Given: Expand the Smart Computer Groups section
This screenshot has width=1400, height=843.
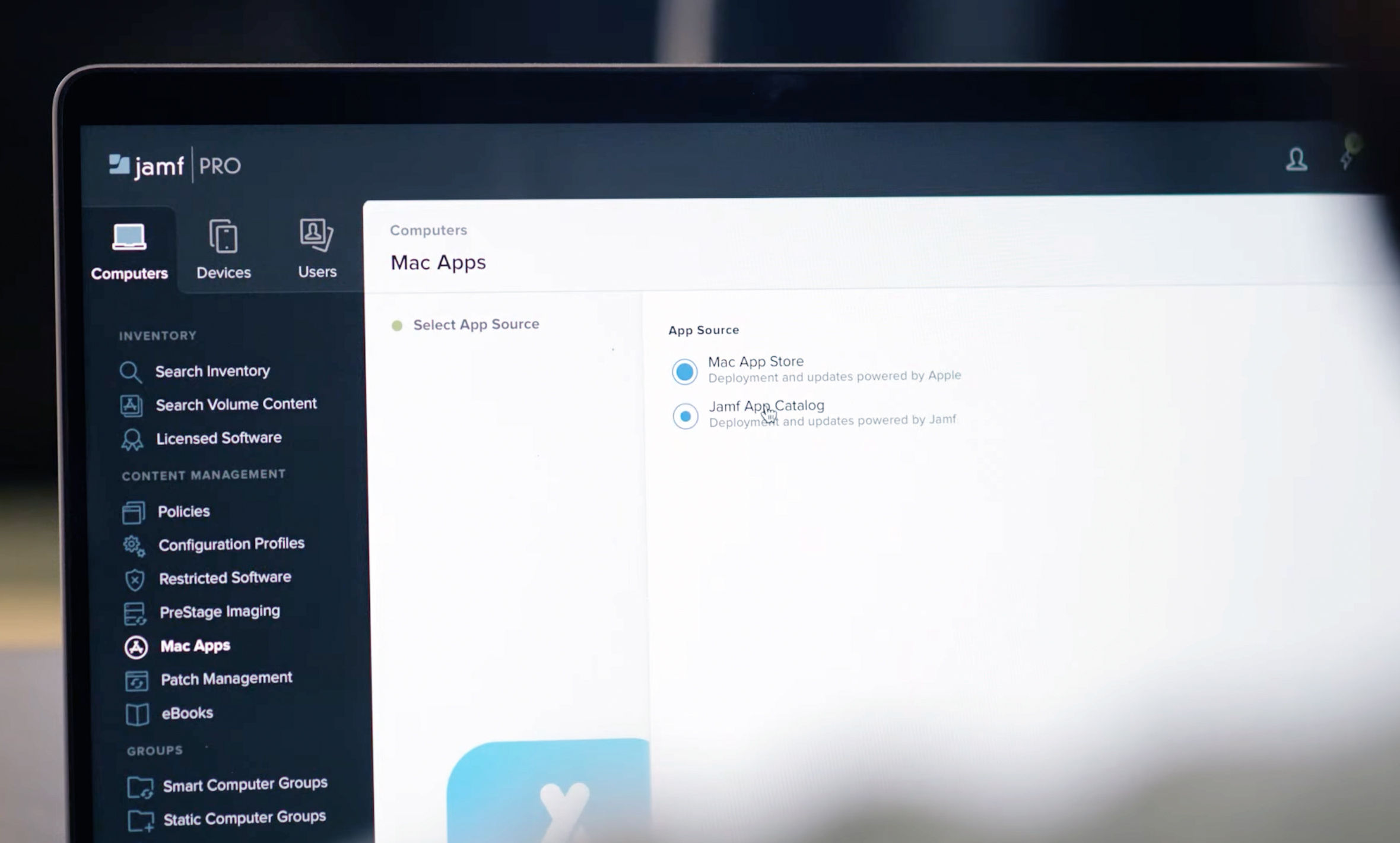Looking at the screenshot, I should (245, 783).
